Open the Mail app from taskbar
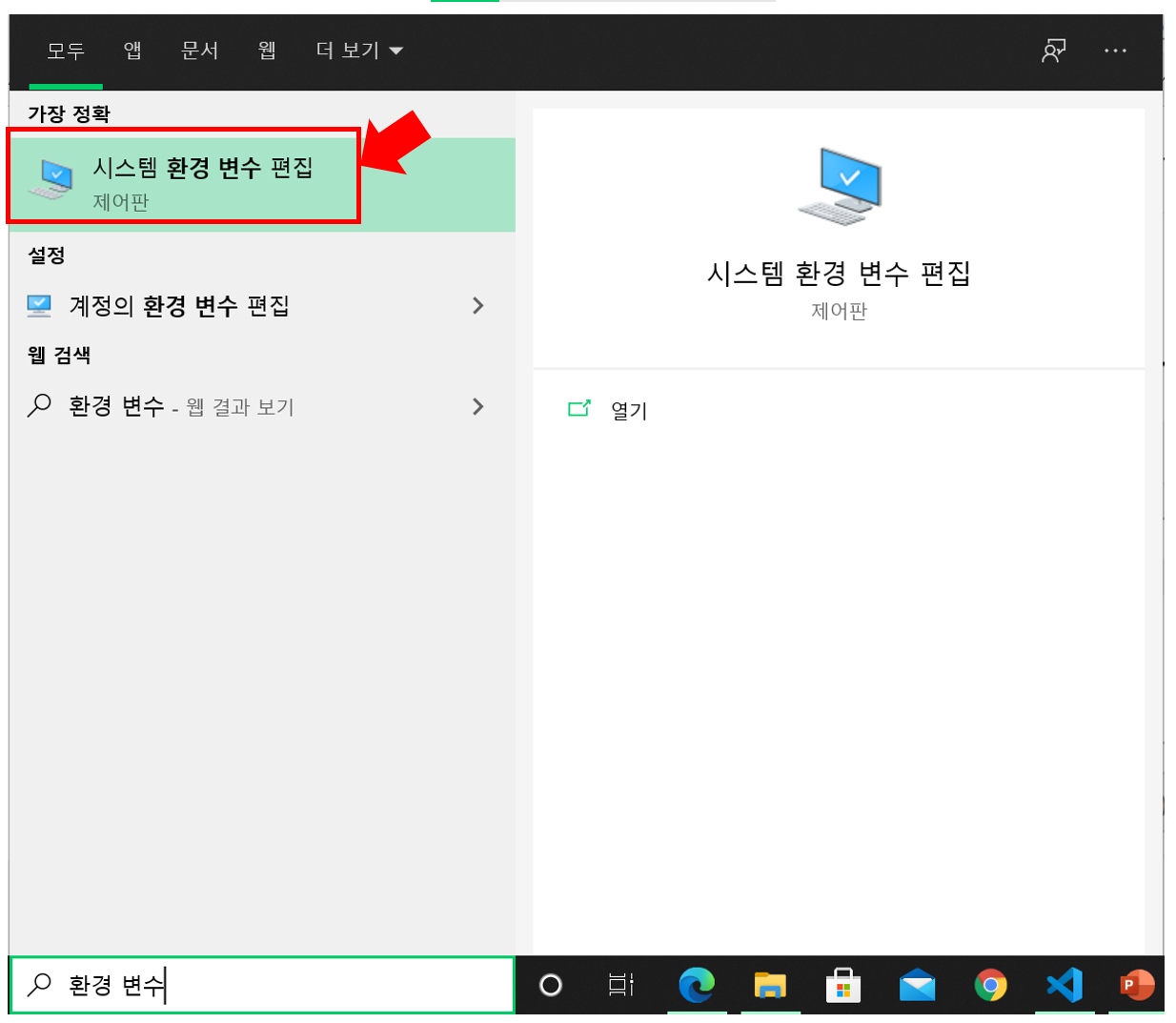 tap(917, 985)
